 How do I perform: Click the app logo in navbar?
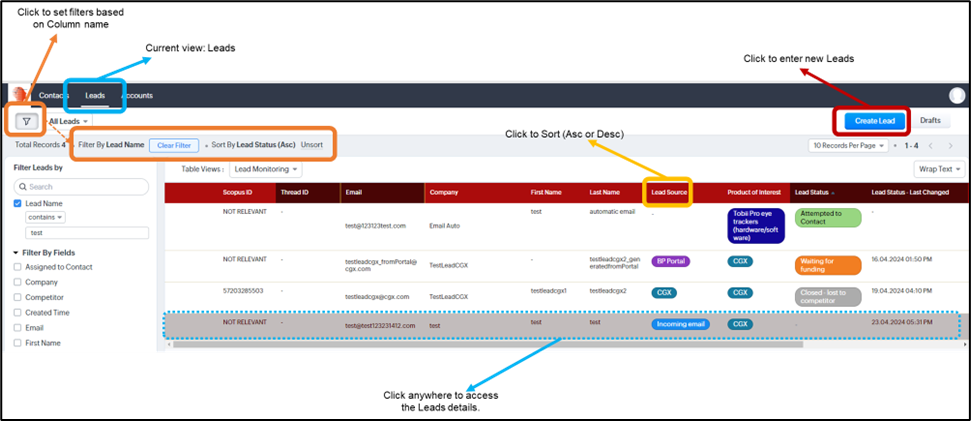(20, 95)
